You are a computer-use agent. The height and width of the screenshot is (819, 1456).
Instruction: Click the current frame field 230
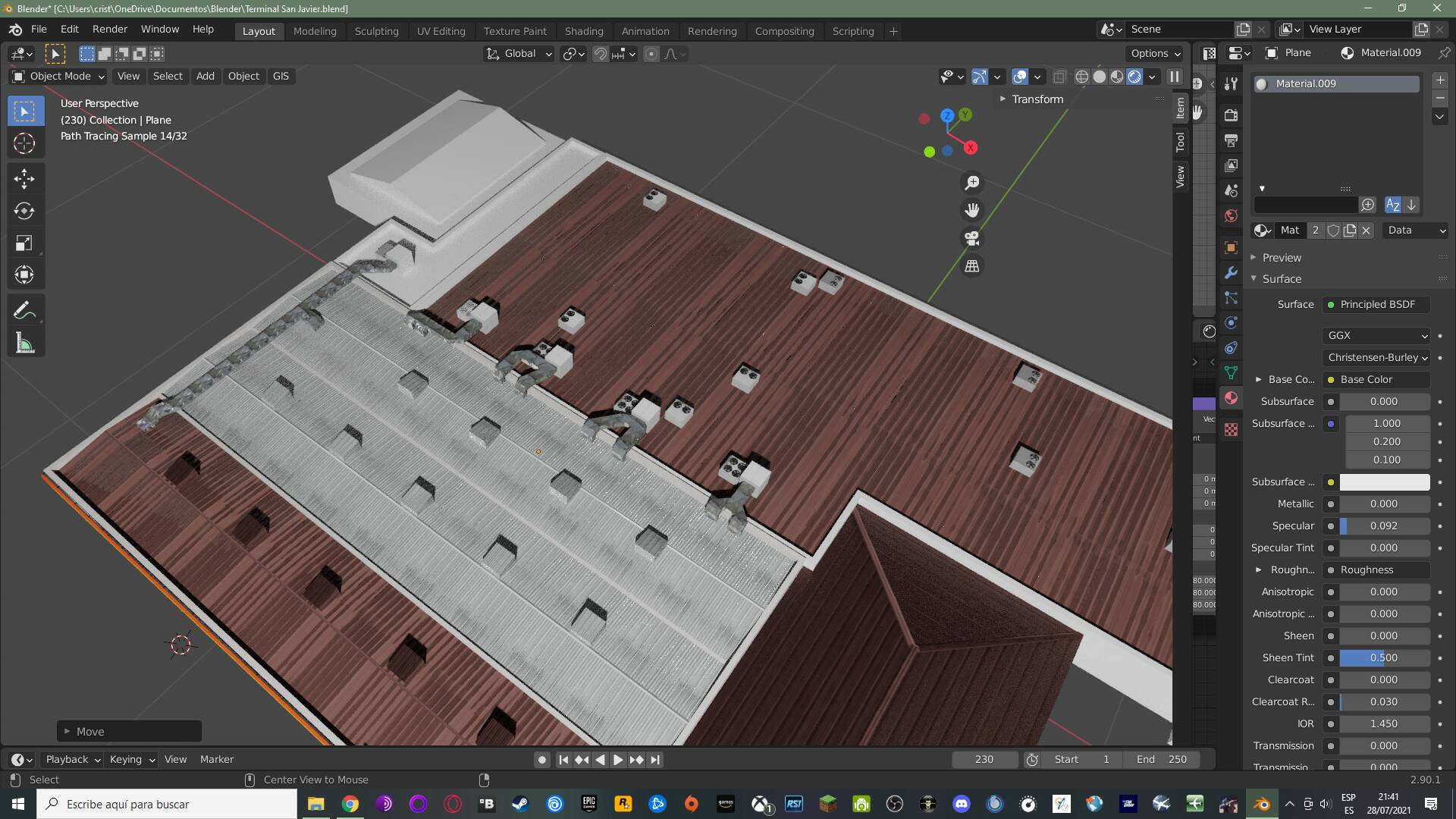(984, 759)
